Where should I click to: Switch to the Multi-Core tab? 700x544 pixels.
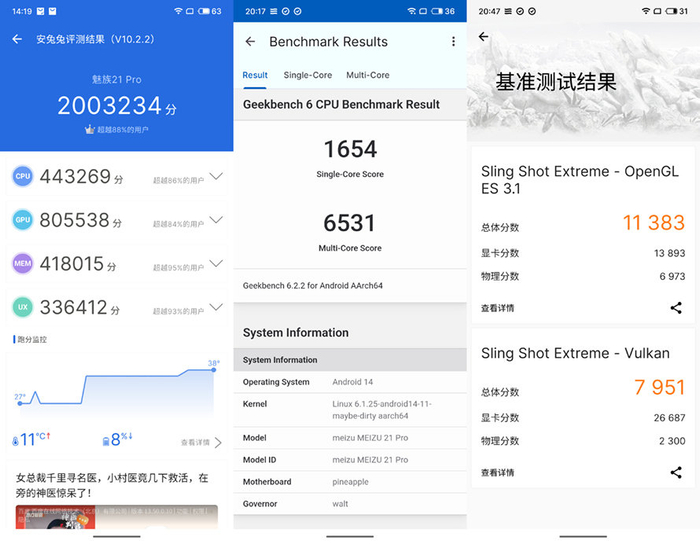coord(368,75)
